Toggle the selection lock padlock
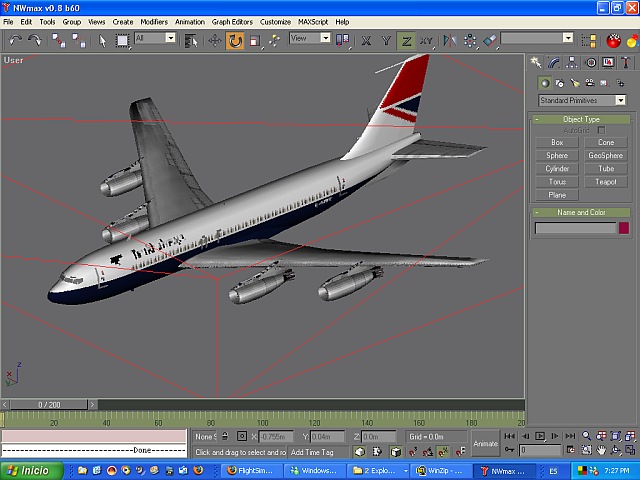 tap(225, 437)
